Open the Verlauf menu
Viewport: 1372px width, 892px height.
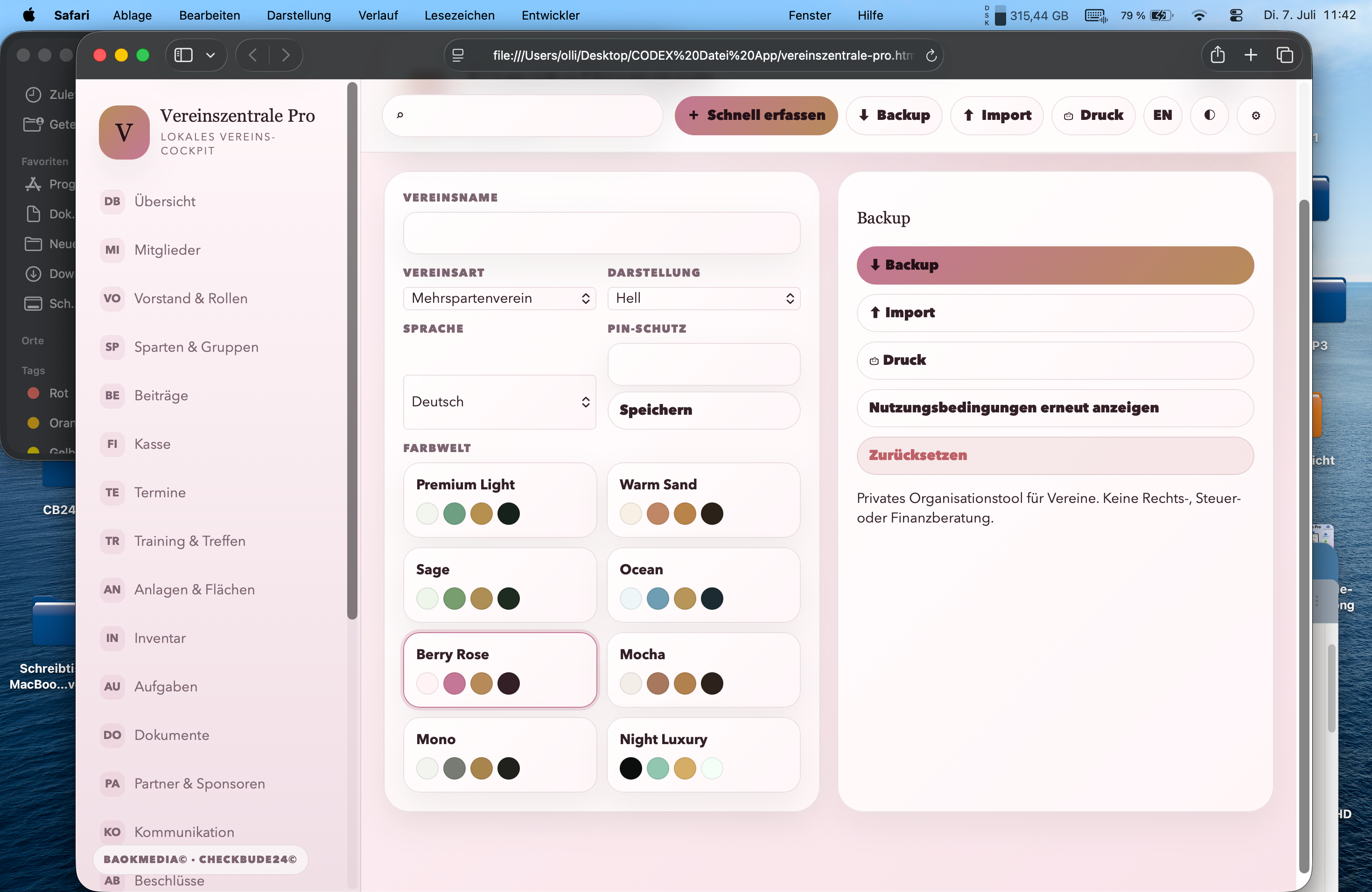(x=378, y=15)
